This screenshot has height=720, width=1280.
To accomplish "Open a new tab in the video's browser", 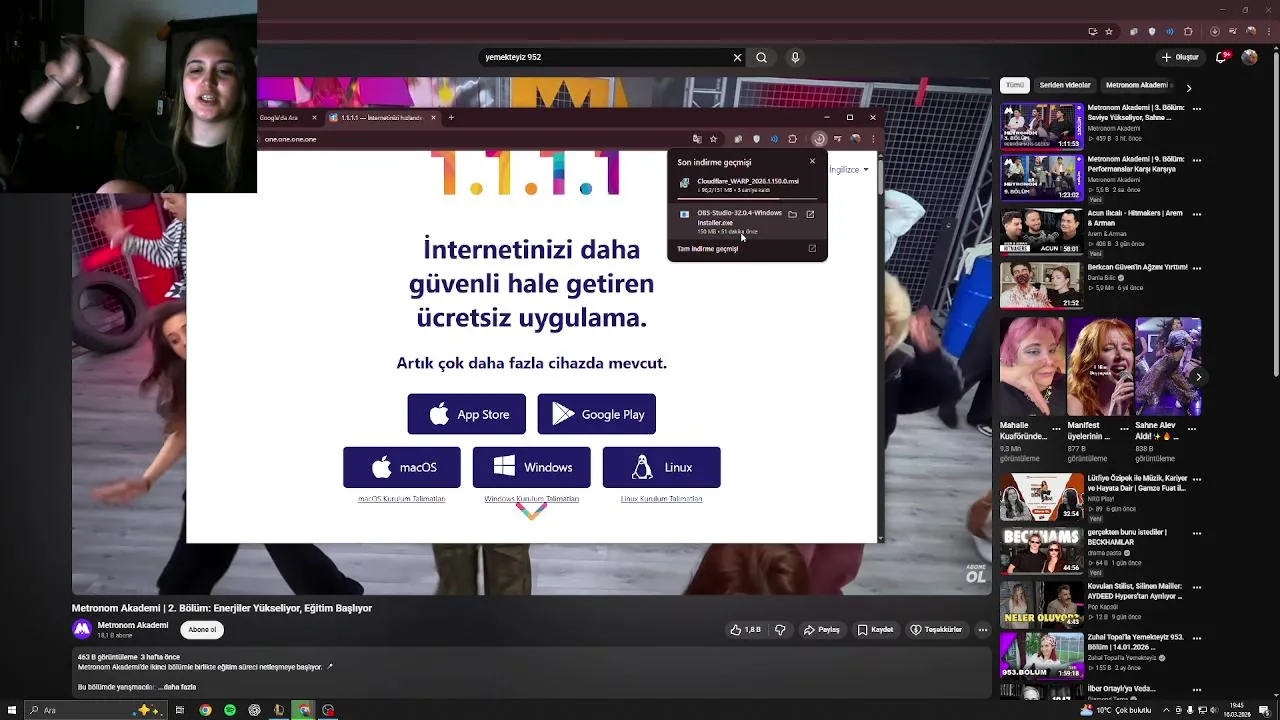I will click(x=451, y=118).
